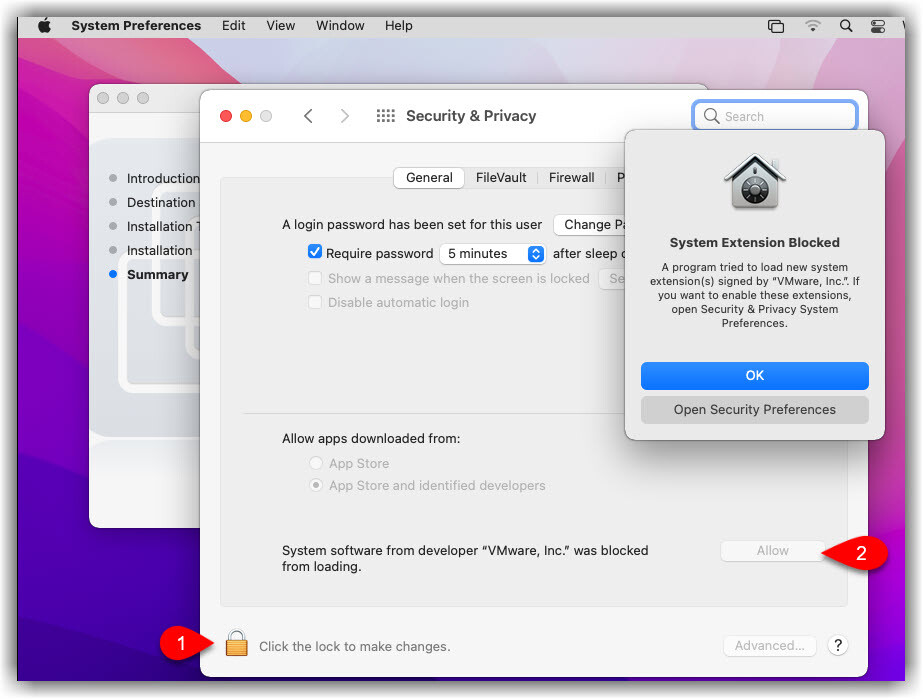923x699 pixels.
Task: Click the padlock icon to make changes
Action: [x=236, y=643]
